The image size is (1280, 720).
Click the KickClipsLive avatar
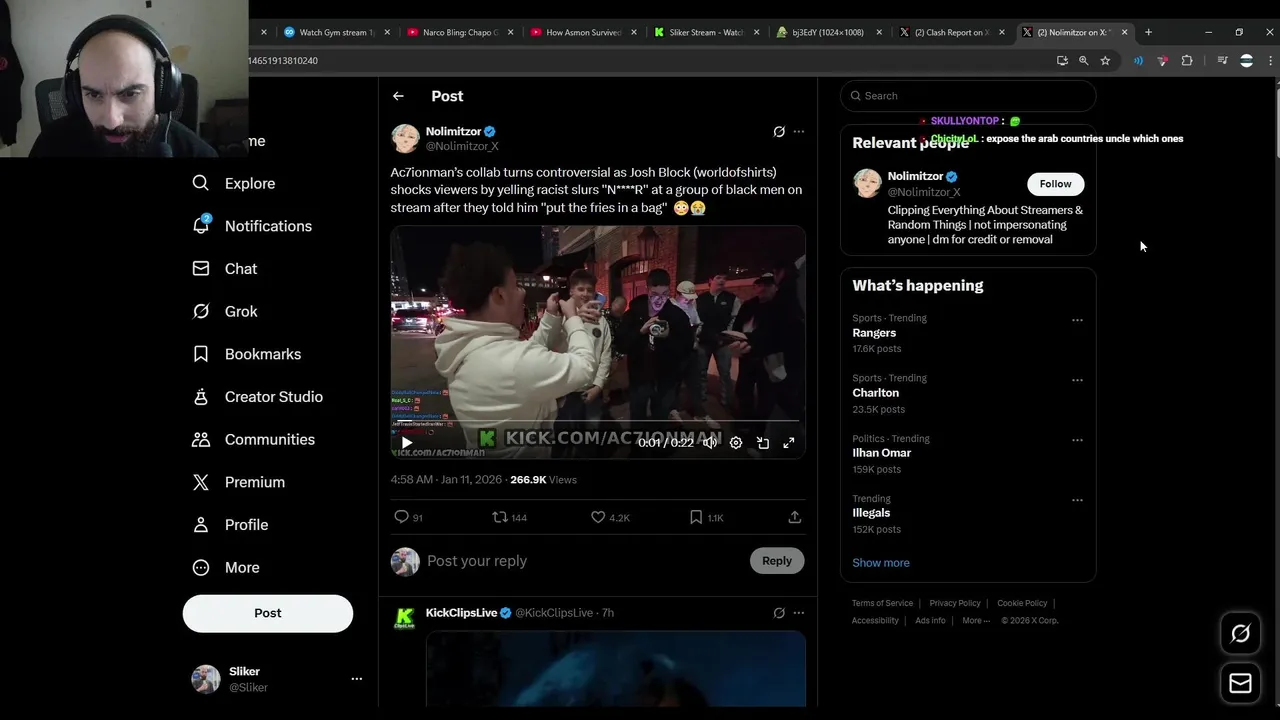click(405, 619)
